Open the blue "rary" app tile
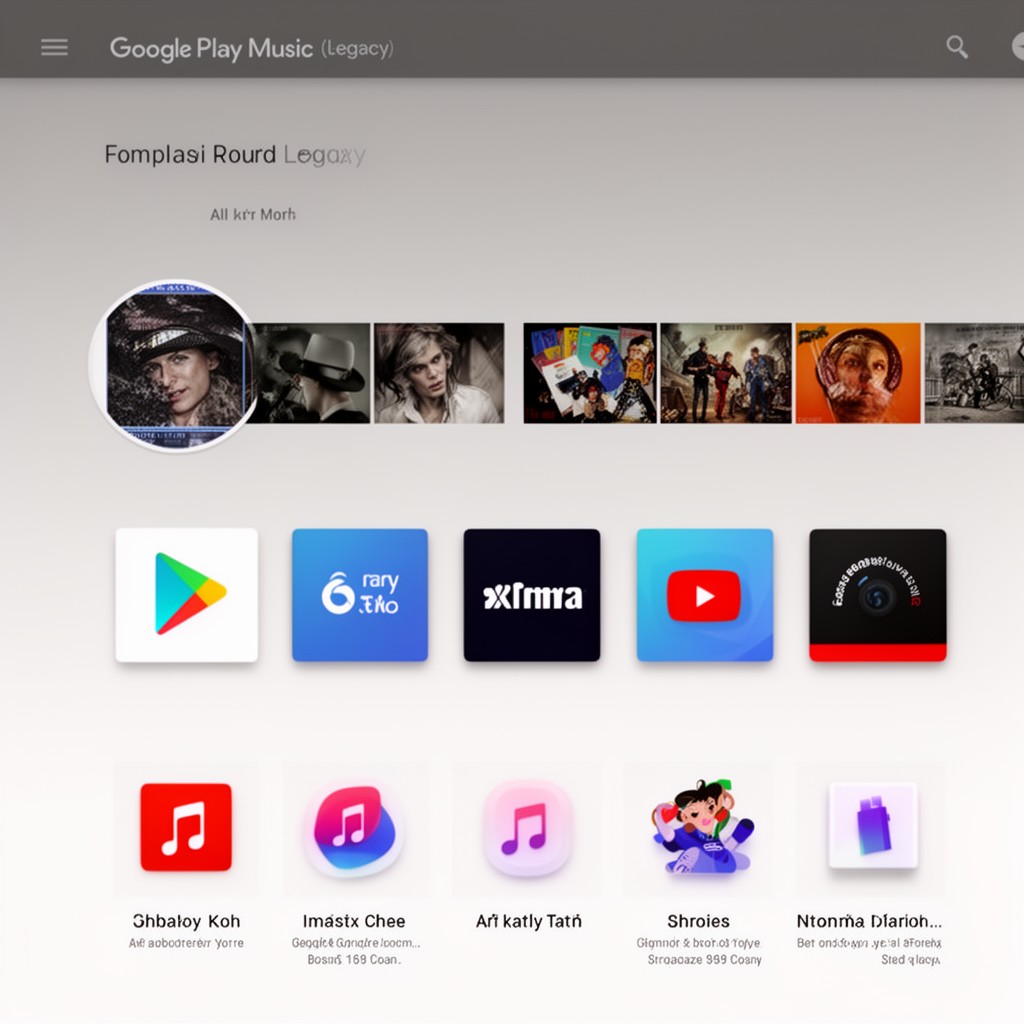This screenshot has height=1024, width=1024. coord(360,595)
